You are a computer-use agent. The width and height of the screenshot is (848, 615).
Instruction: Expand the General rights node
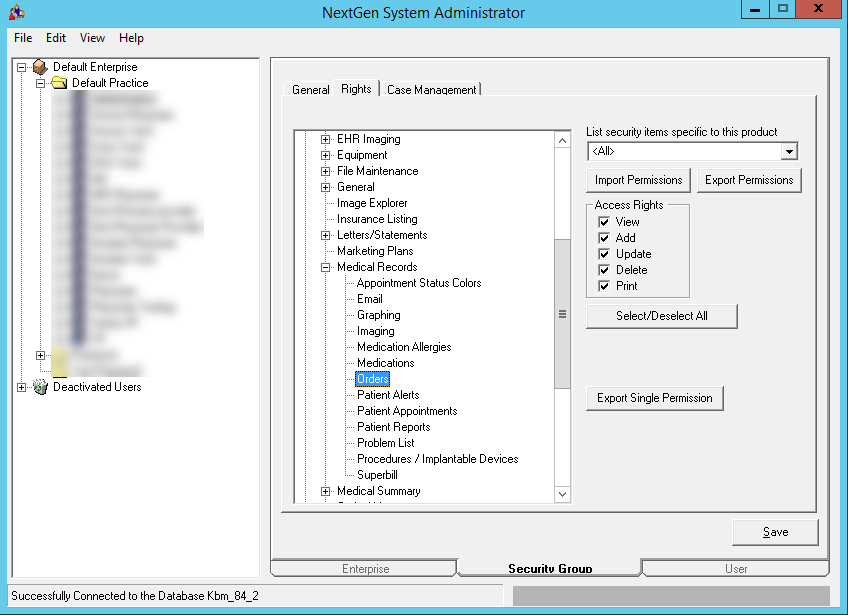tap(325, 188)
